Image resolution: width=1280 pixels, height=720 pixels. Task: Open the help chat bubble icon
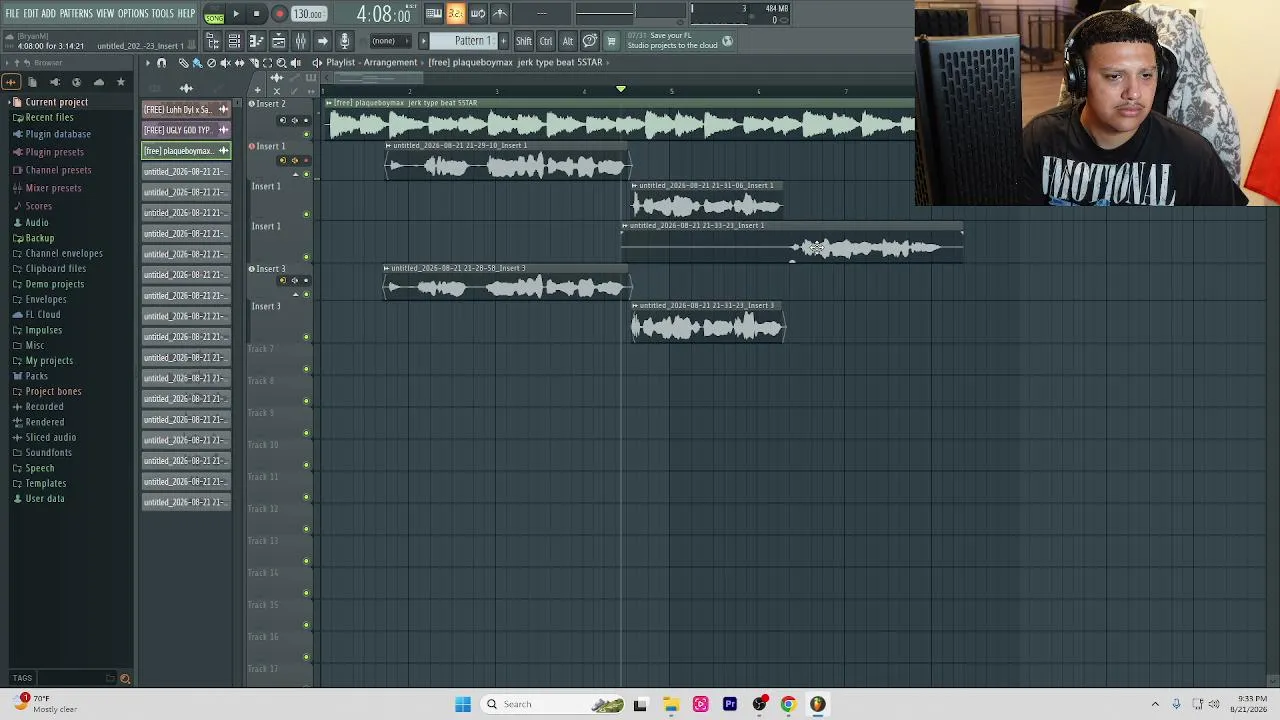(589, 41)
